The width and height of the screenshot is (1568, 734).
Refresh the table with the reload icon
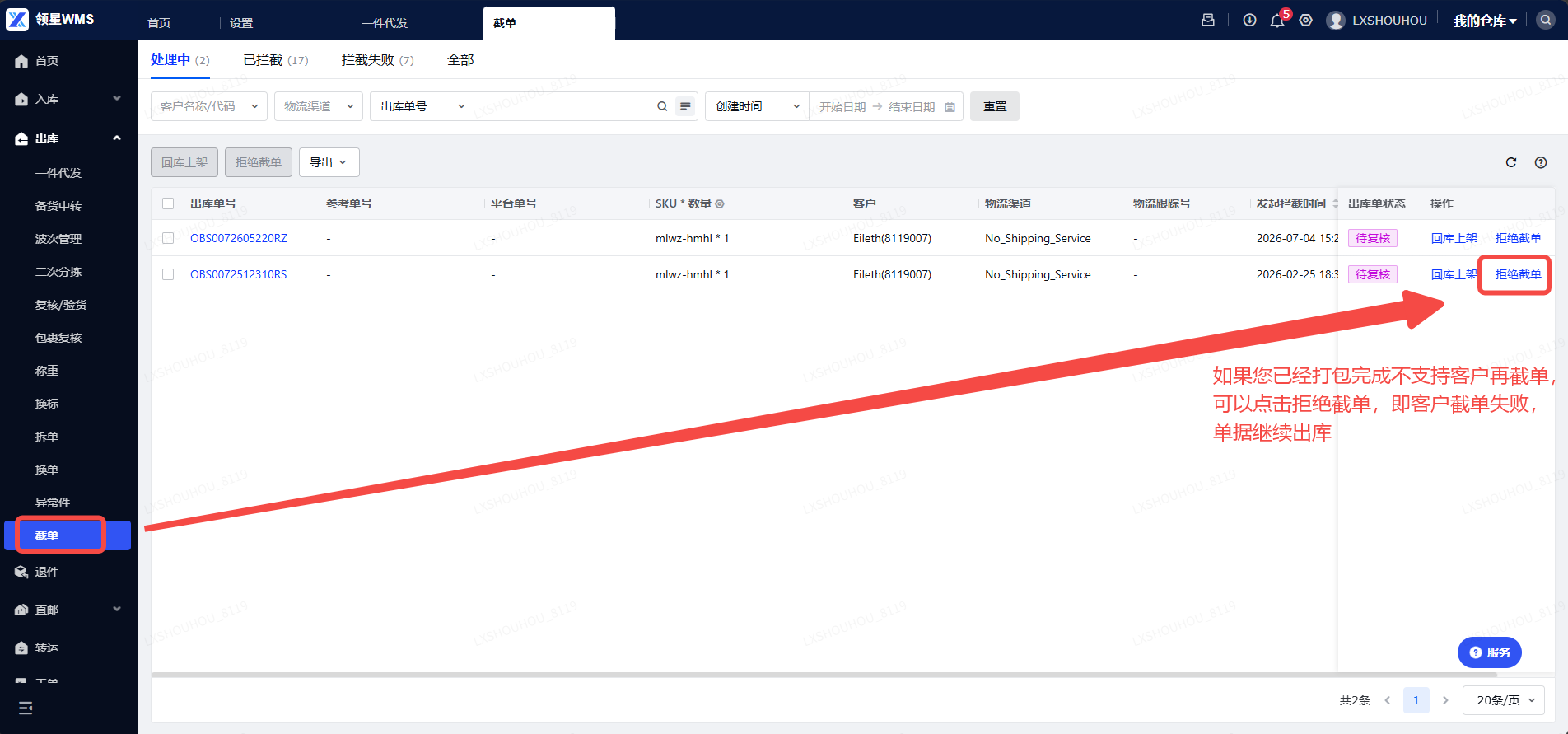(x=1511, y=162)
